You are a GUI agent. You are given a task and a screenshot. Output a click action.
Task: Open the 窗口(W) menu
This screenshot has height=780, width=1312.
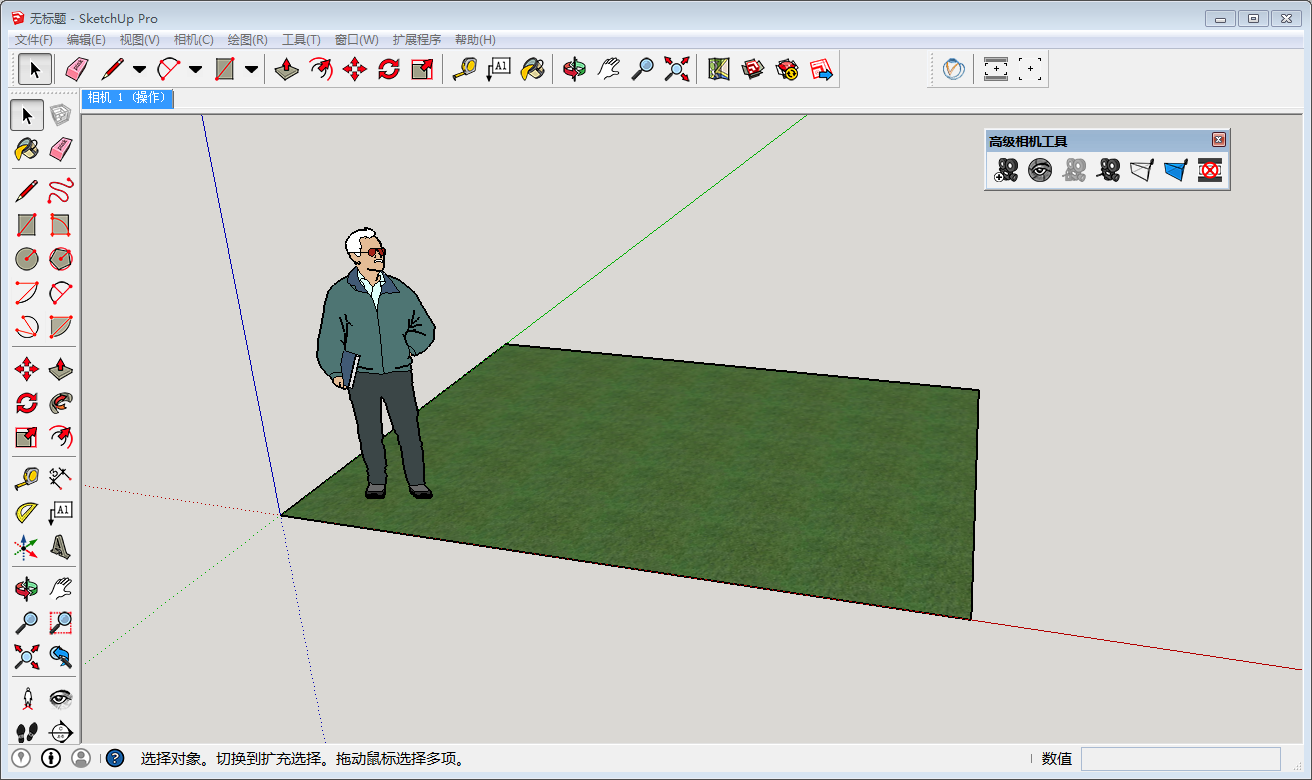click(x=356, y=40)
